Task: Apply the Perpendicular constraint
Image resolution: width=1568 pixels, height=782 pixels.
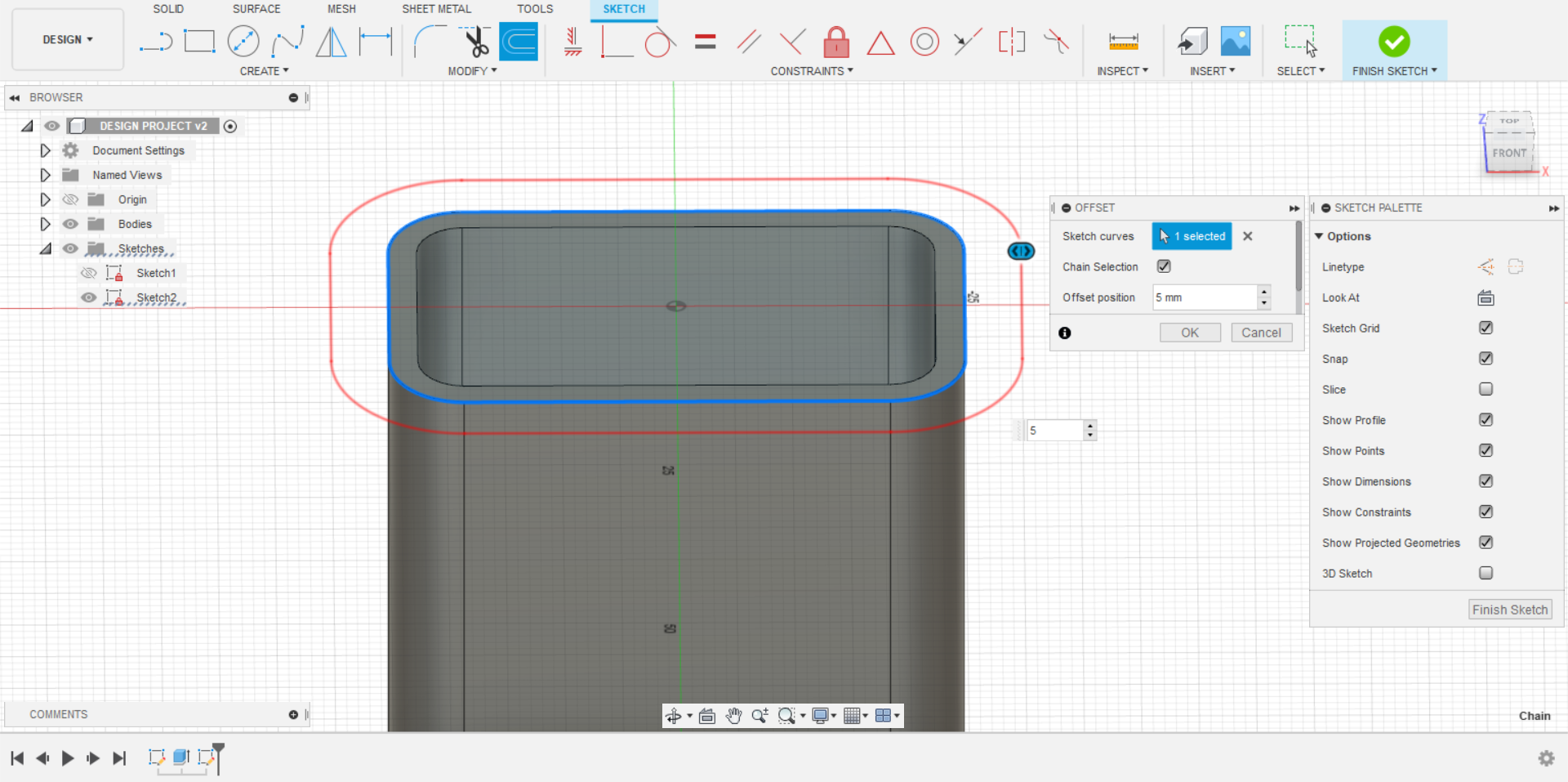Action: 792,41
